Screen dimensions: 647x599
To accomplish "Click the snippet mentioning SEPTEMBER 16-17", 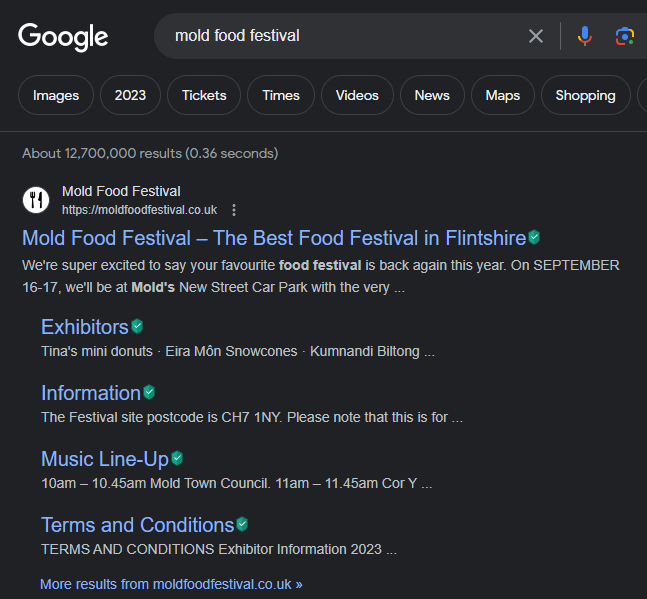I will (x=321, y=276).
